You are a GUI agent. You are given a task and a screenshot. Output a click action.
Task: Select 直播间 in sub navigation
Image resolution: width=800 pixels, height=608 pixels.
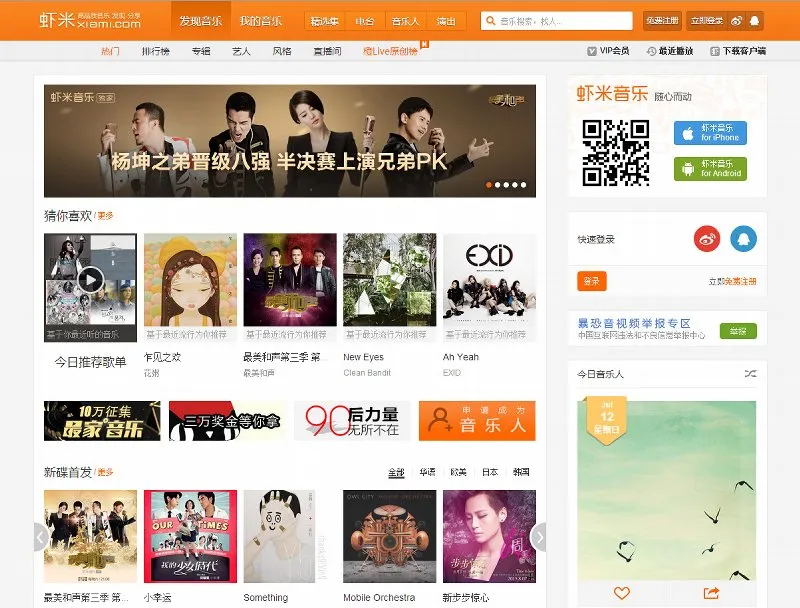(x=327, y=51)
